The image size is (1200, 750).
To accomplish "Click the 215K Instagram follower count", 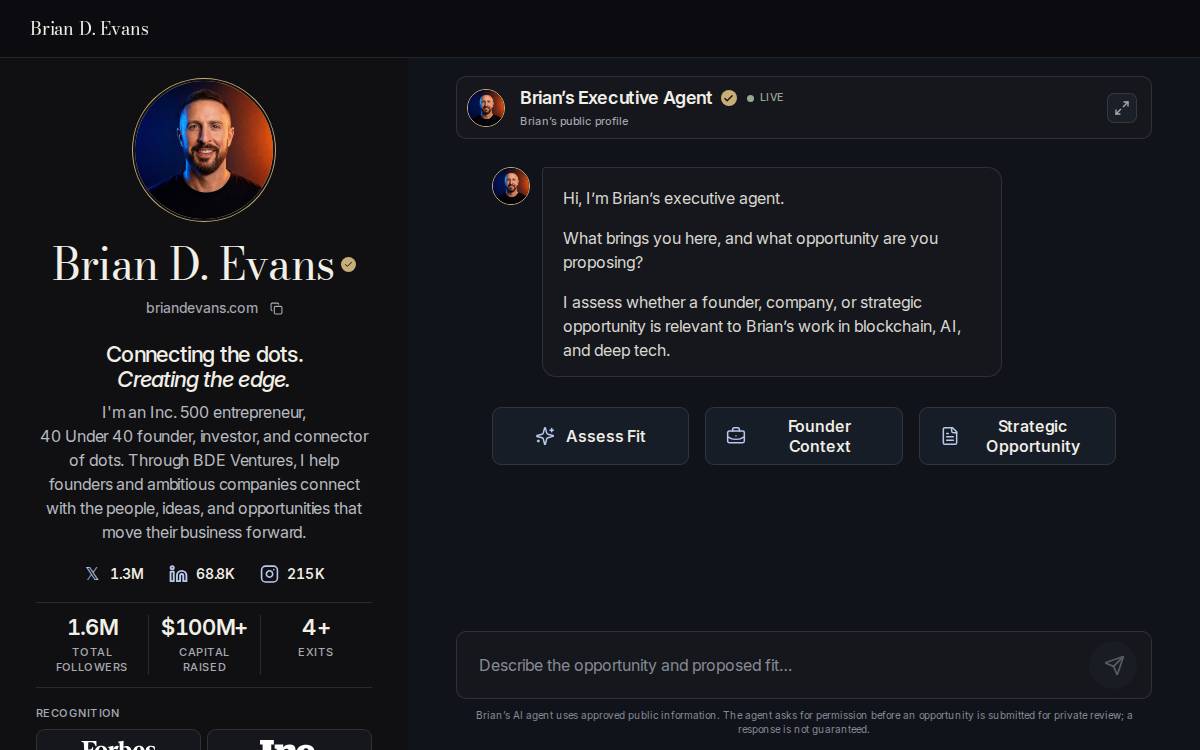I will 306,574.
